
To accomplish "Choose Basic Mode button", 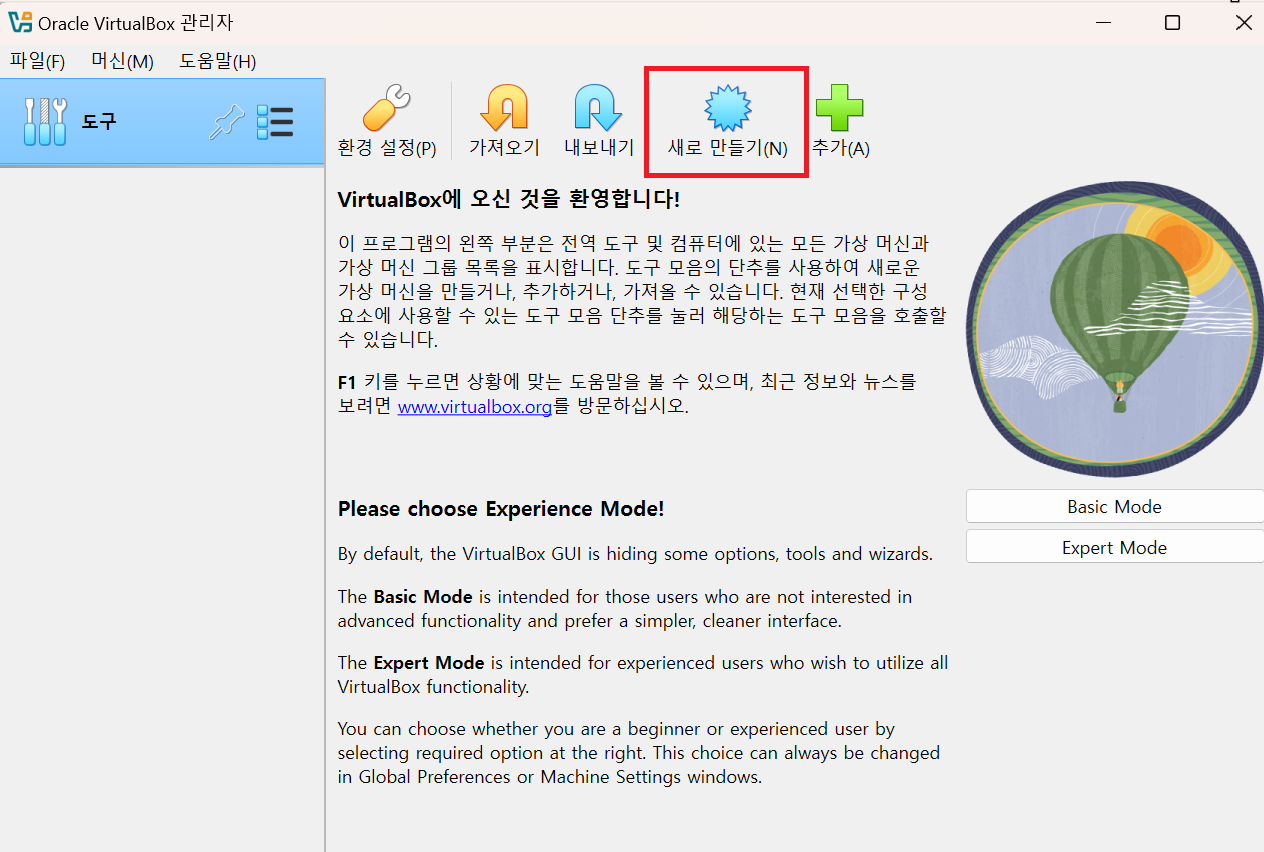I will coord(1115,507).
